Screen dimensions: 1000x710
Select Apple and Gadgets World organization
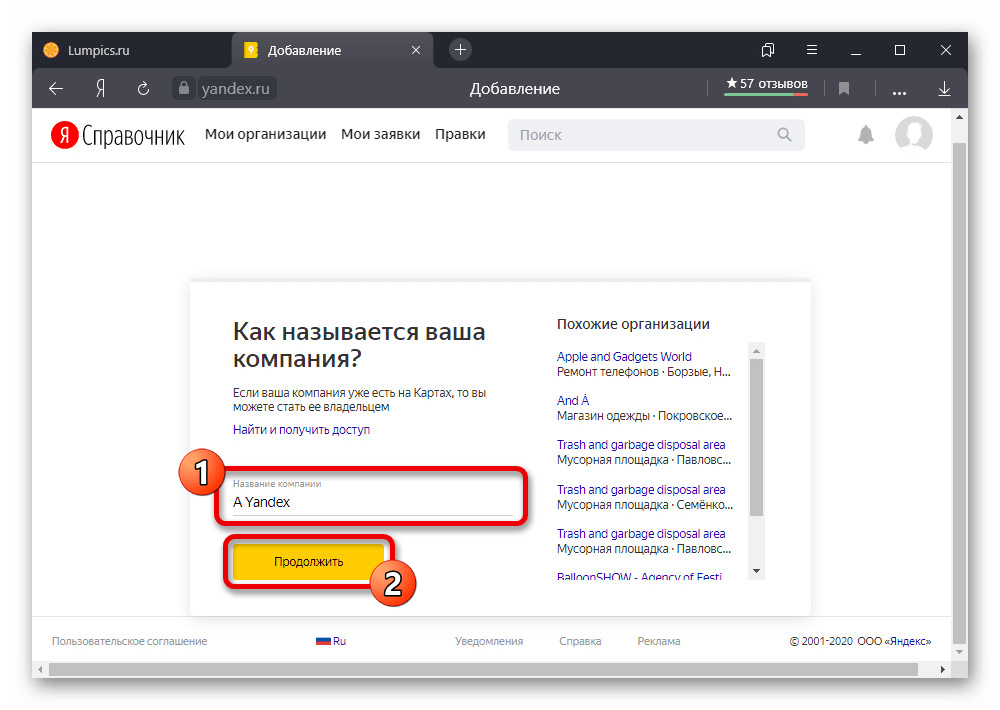624,357
